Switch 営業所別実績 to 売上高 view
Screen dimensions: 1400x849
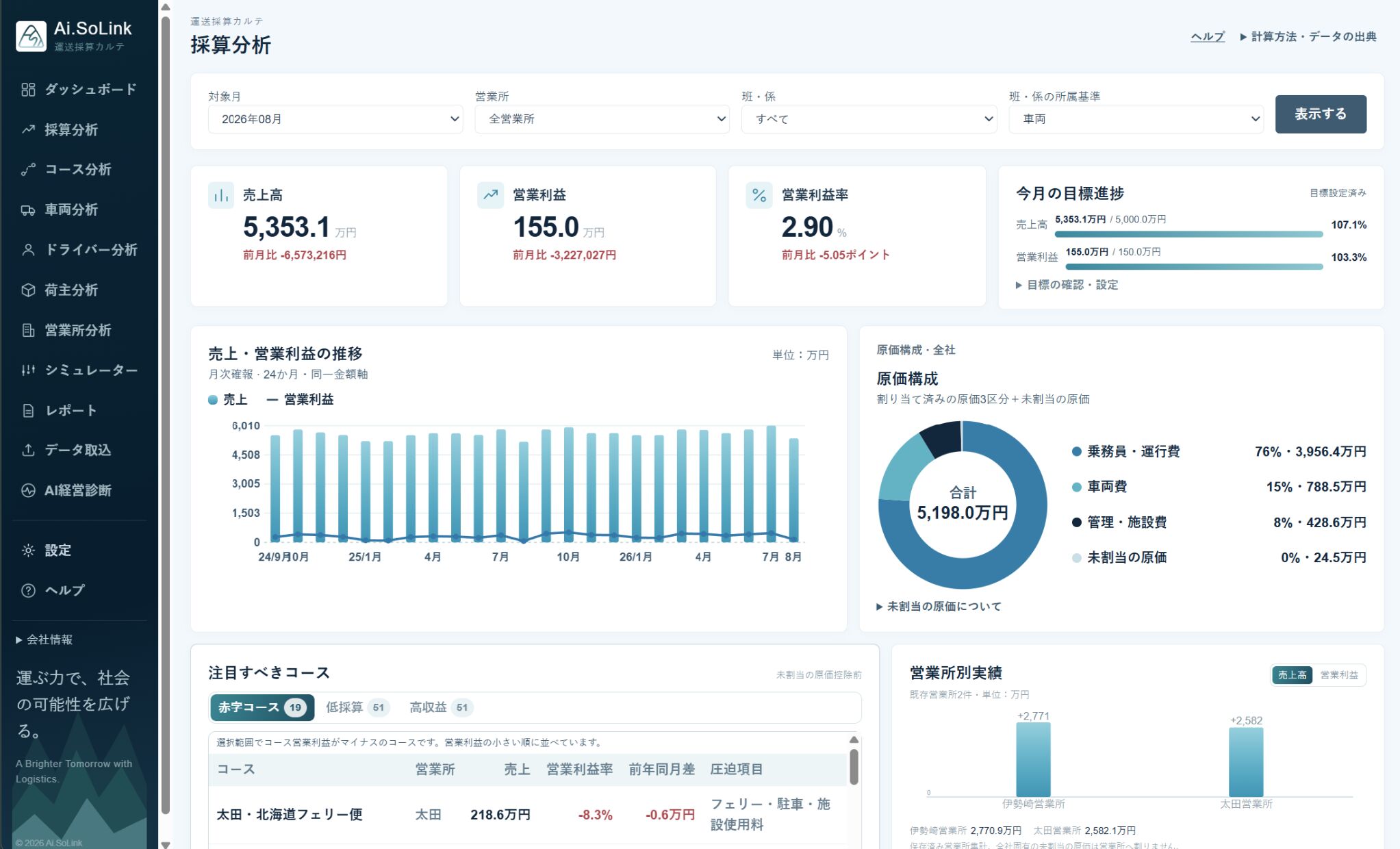(1292, 675)
